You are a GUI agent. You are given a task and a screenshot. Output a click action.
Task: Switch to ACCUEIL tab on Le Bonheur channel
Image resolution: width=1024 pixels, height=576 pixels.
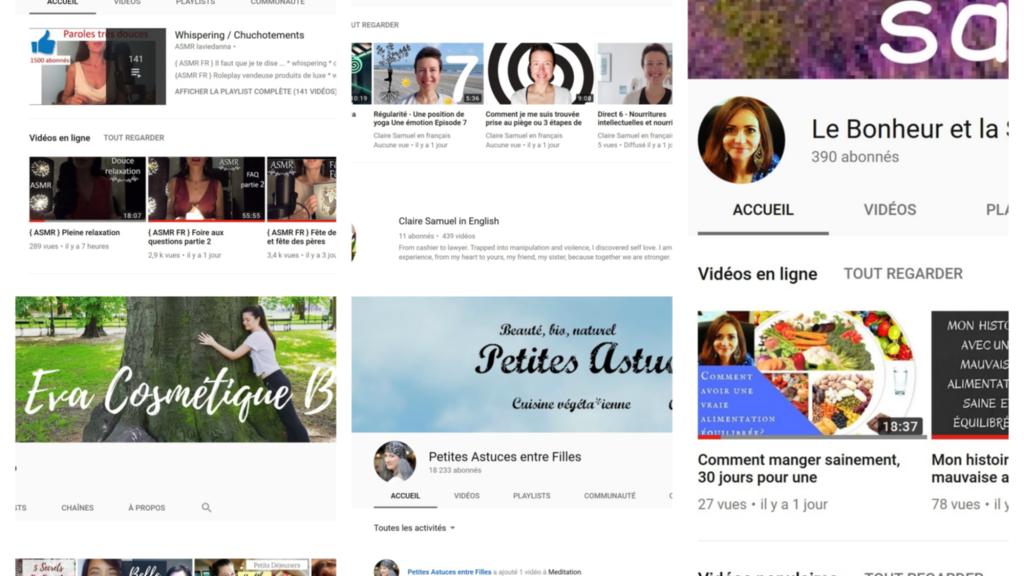click(763, 210)
